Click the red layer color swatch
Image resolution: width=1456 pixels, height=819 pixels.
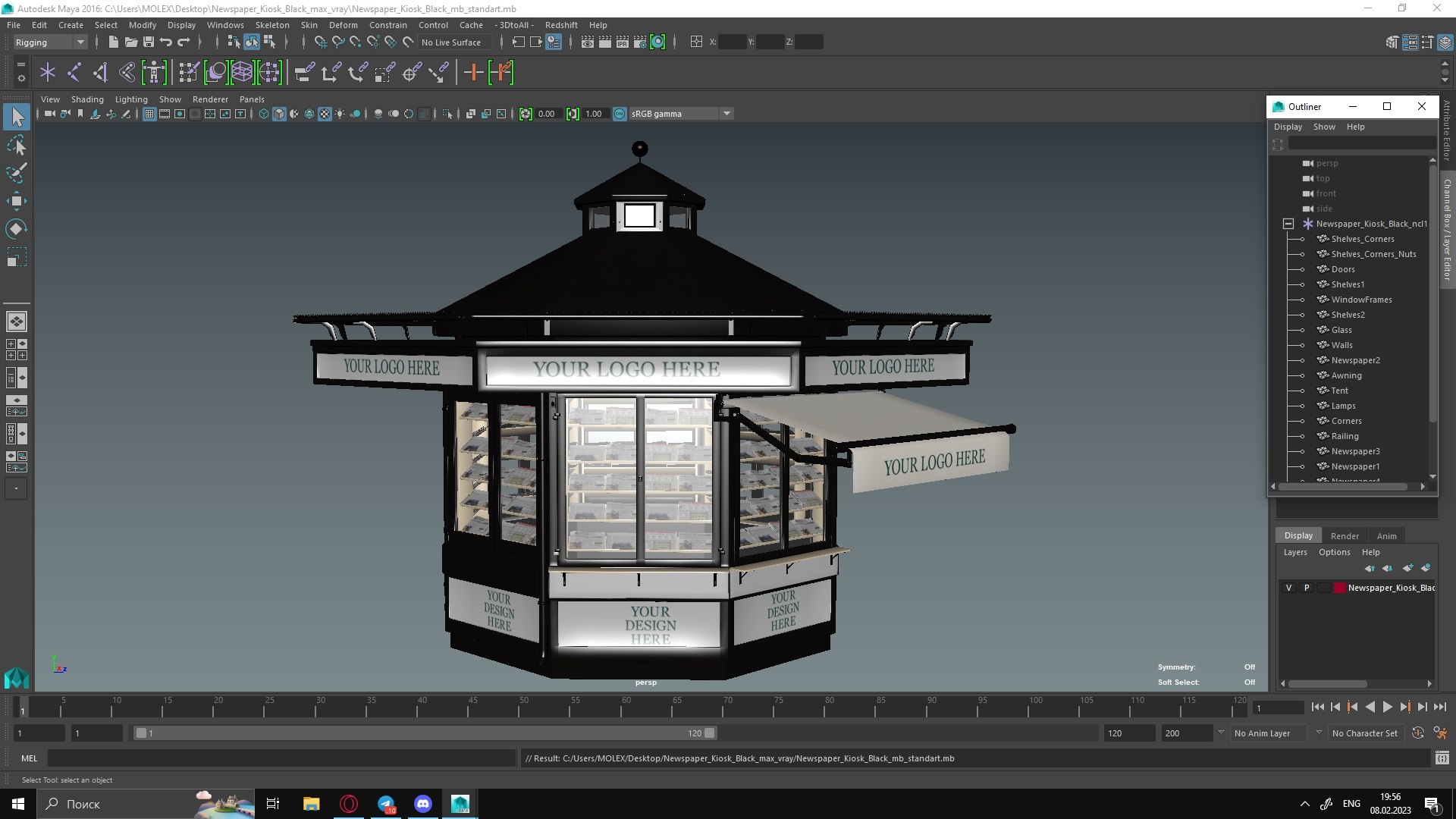coord(1340,588)
